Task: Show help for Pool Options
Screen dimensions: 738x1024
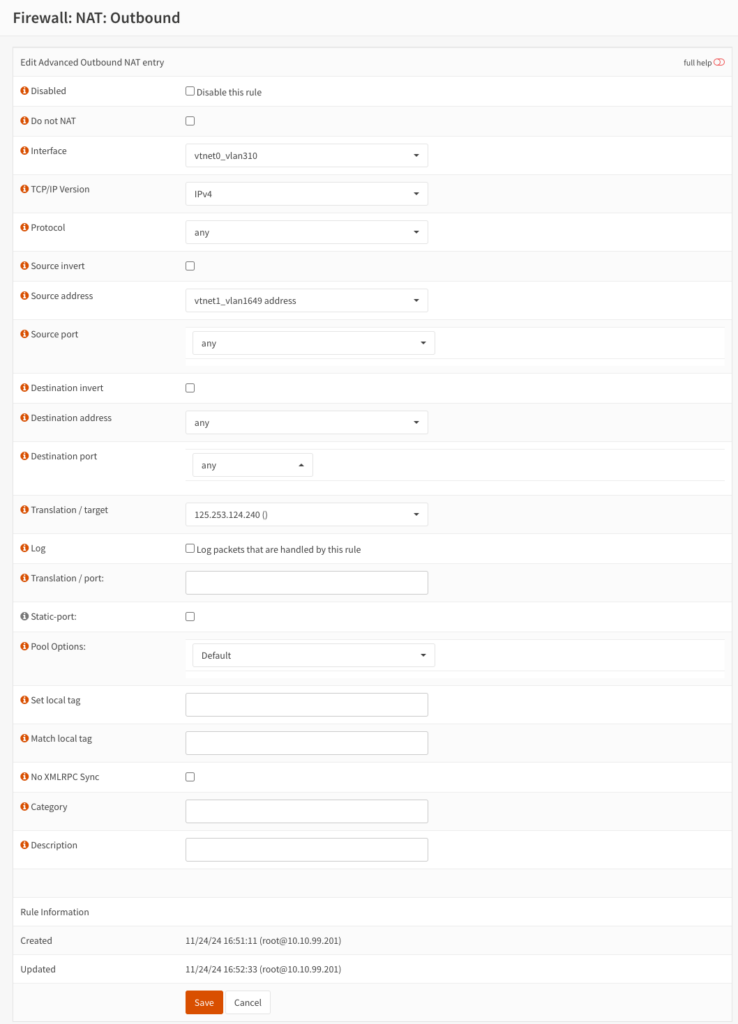Action: pos(24,647)
